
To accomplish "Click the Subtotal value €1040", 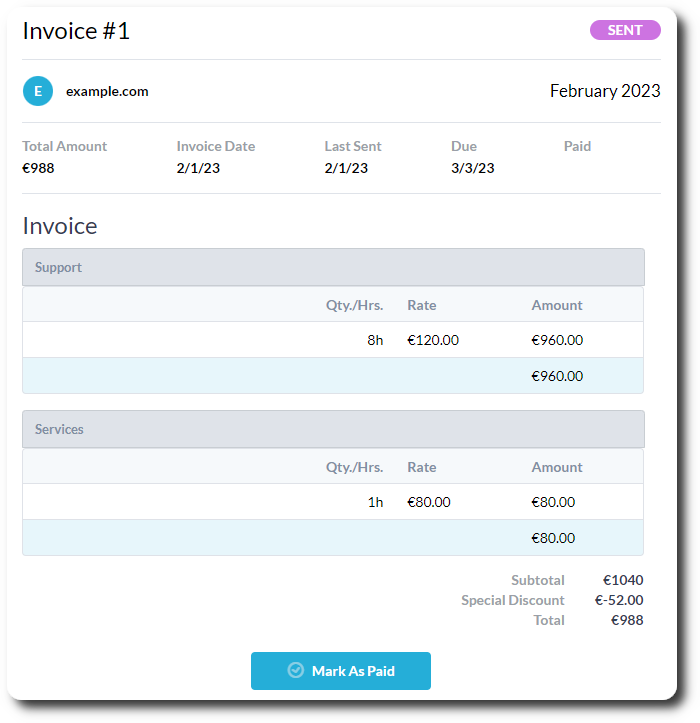I will click(623, 580).
